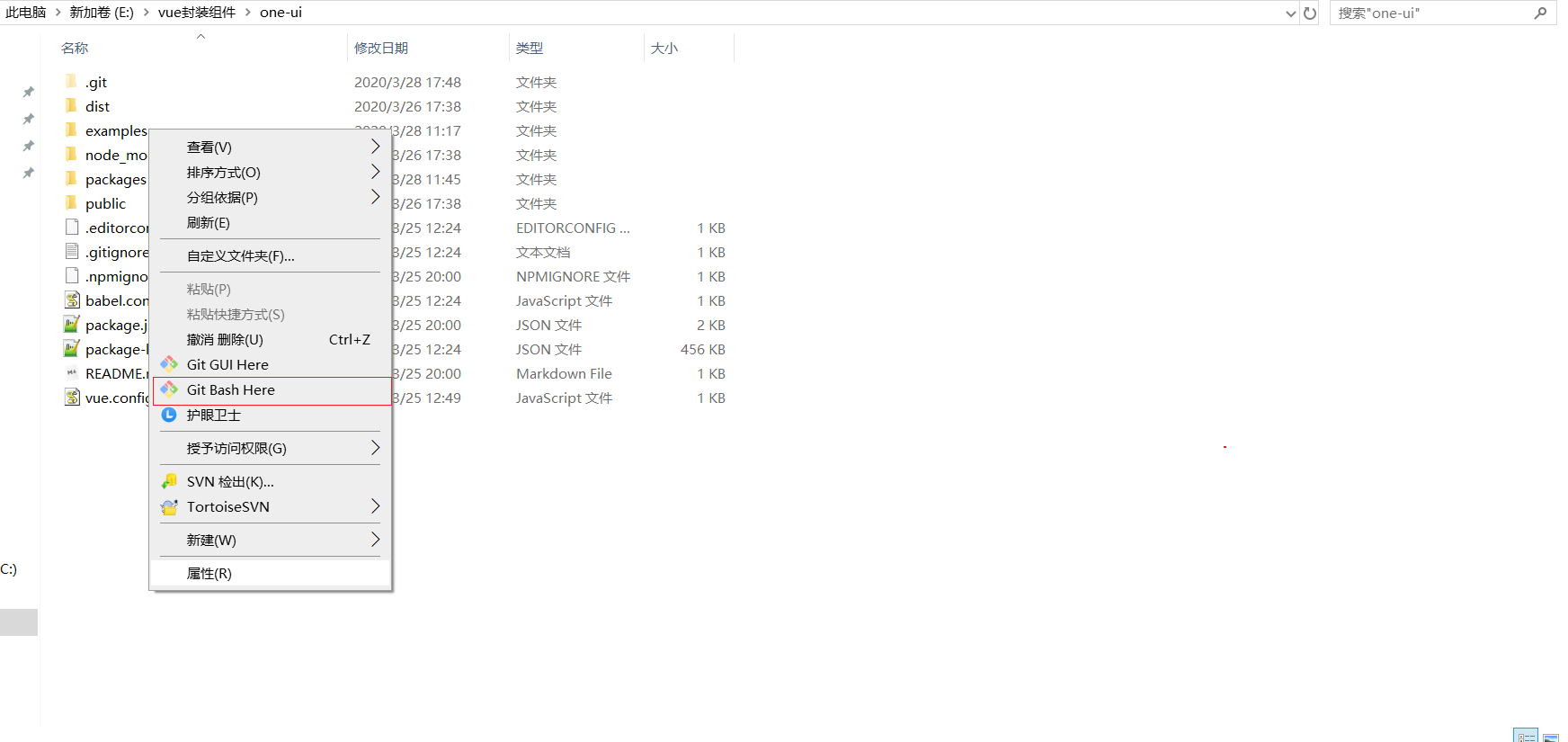Click the vue.config JavaScript file icon
The width and height of the screenshot is (1568, 742).
pos(72,397)
